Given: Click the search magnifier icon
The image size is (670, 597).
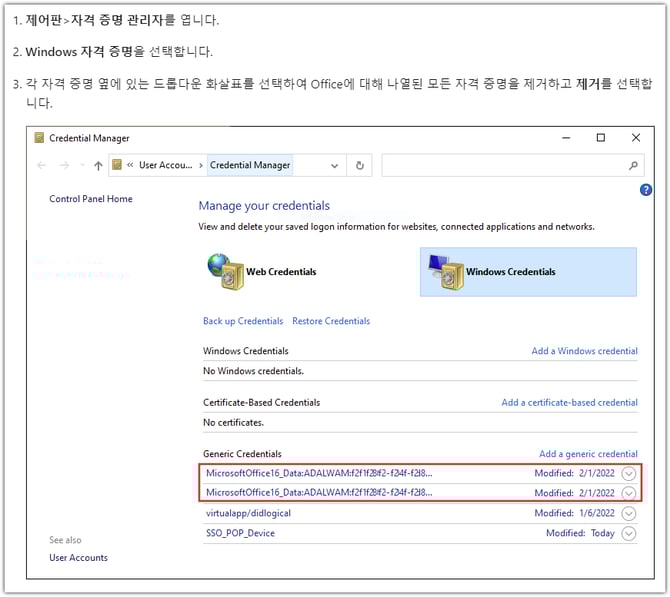Looking at the screenshot, I should point(633,166).
